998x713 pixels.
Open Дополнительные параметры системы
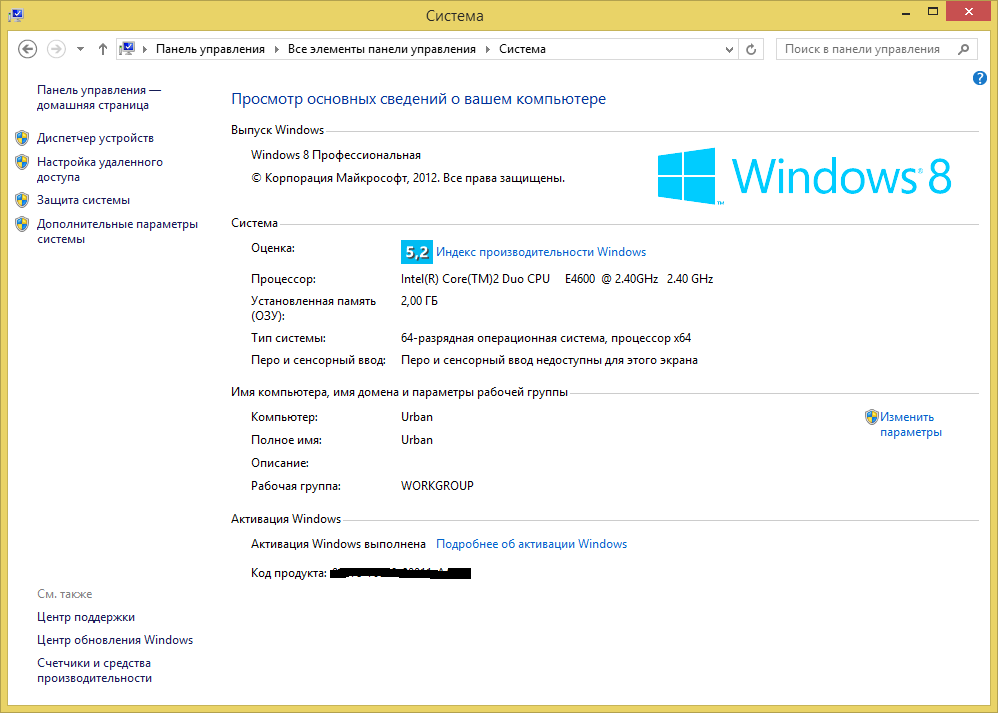pyautogui.click(x=117, y=231)
